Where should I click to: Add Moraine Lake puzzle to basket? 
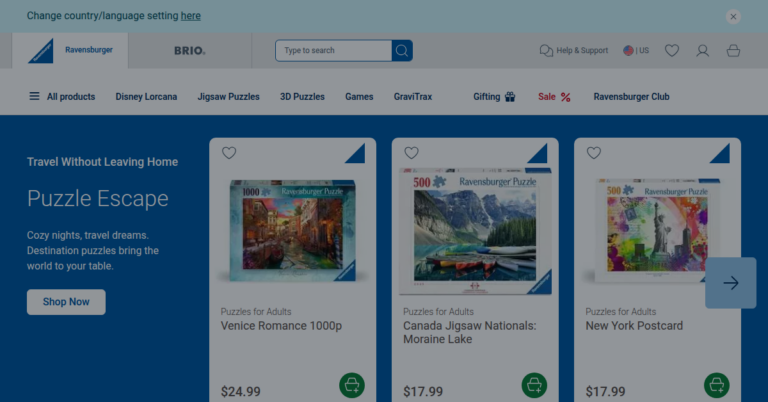tap(534, 385)
